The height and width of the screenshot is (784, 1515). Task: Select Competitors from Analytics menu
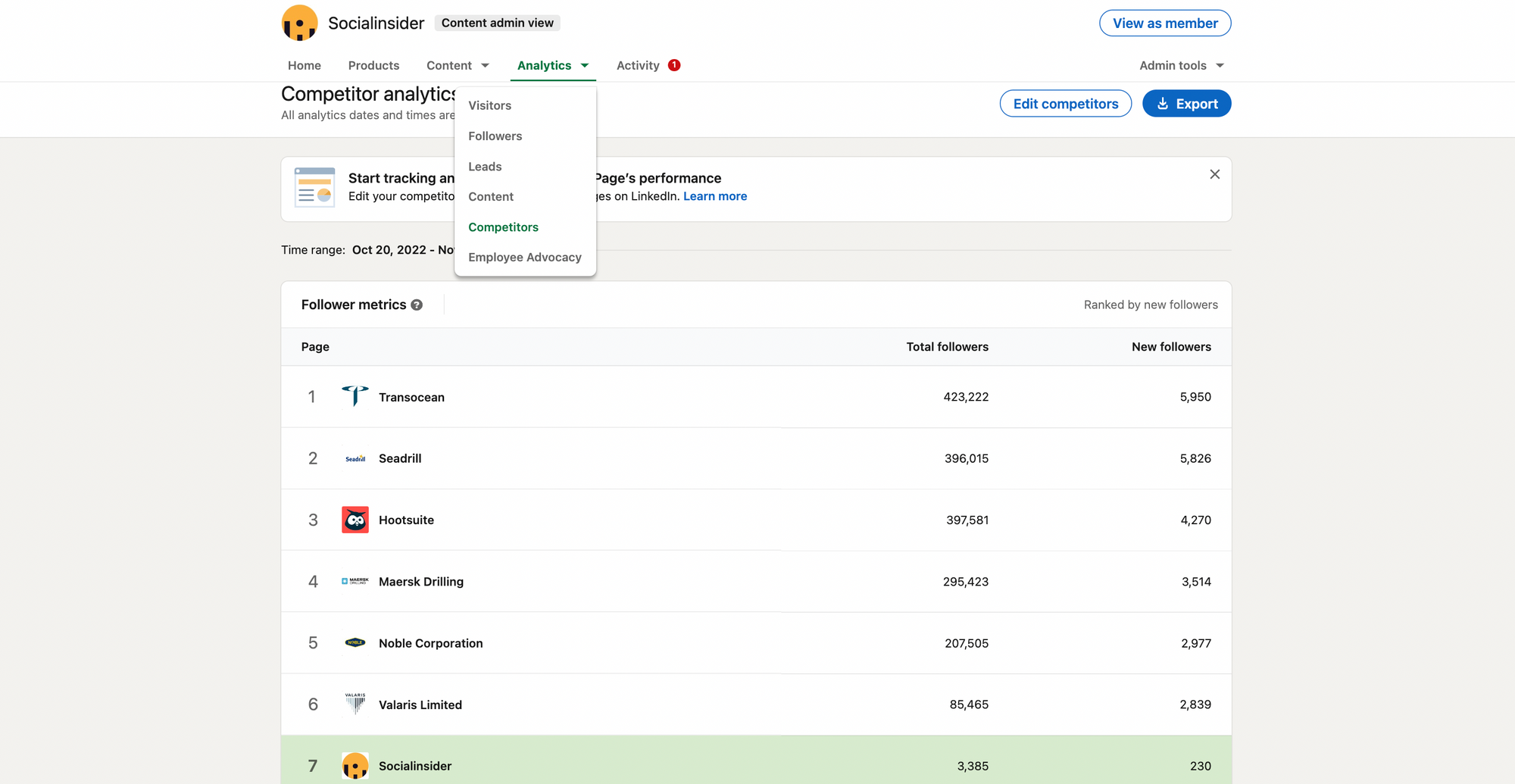click(503, 226)
